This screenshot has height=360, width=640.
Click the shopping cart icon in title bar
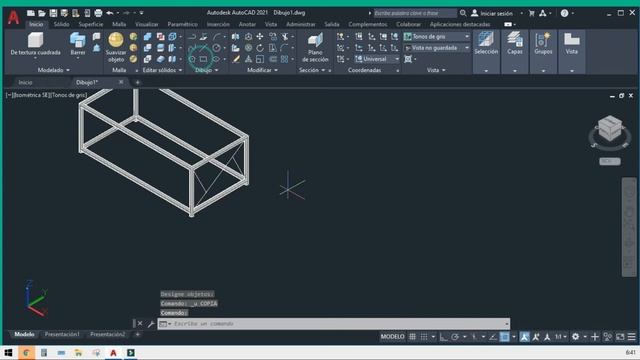tap(531, 13)
